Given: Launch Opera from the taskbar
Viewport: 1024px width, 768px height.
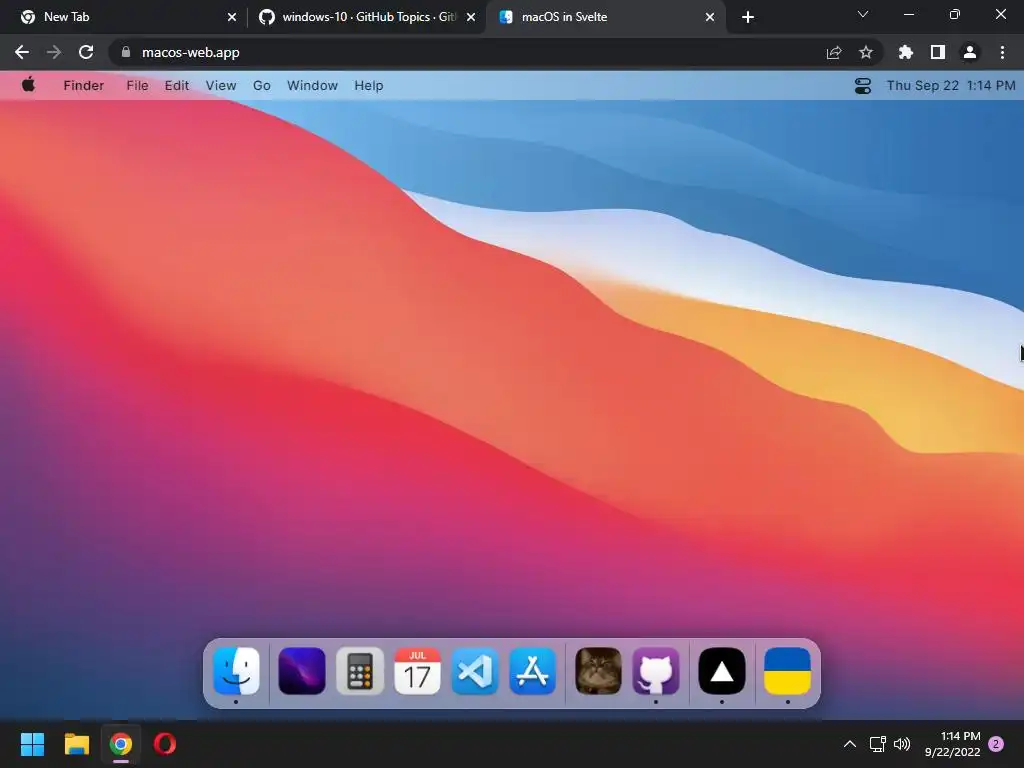Looking at the screenshot, I should [x=165, y=744].
